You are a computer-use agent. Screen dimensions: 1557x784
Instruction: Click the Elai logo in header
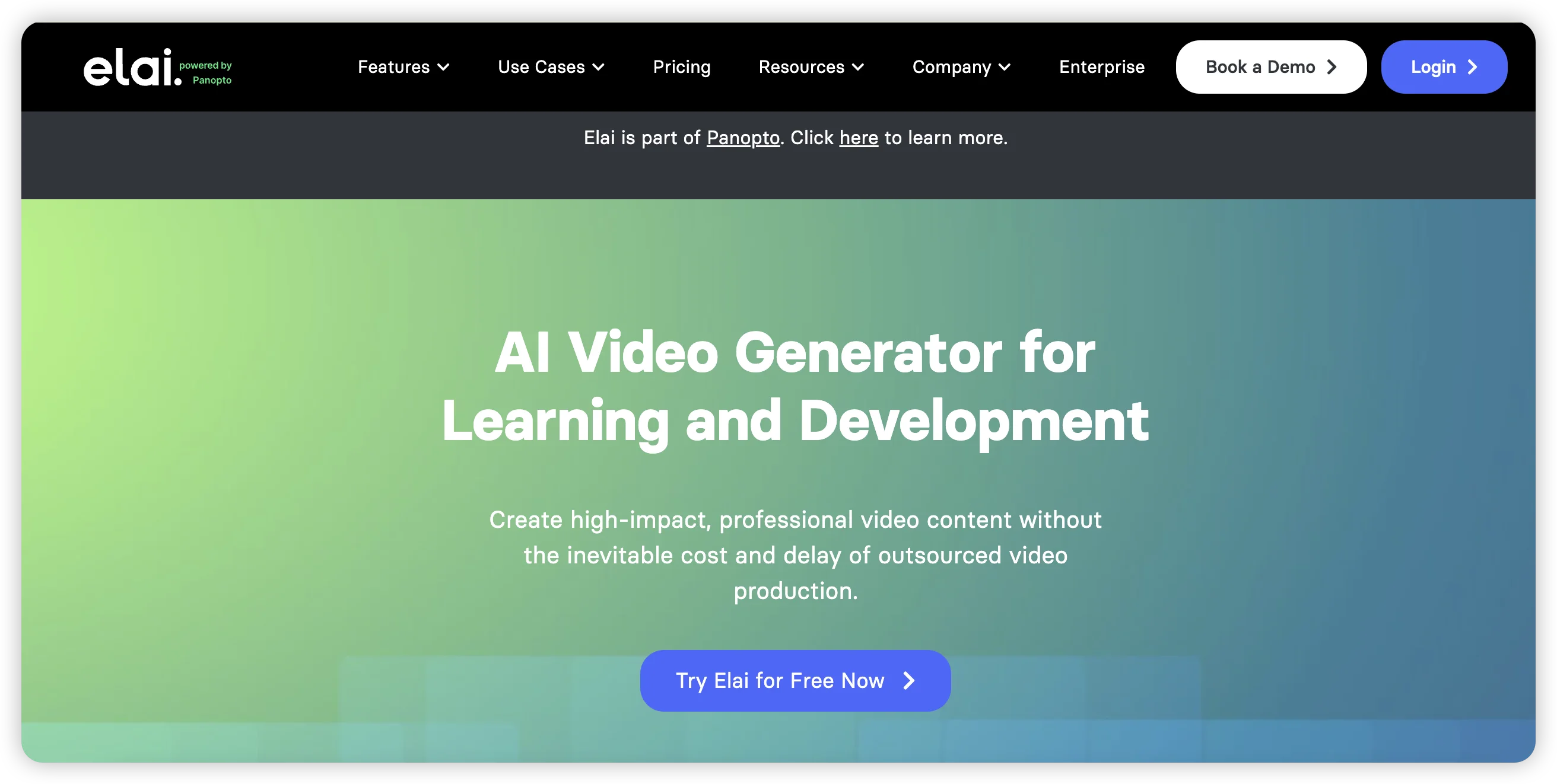point(132,67)
